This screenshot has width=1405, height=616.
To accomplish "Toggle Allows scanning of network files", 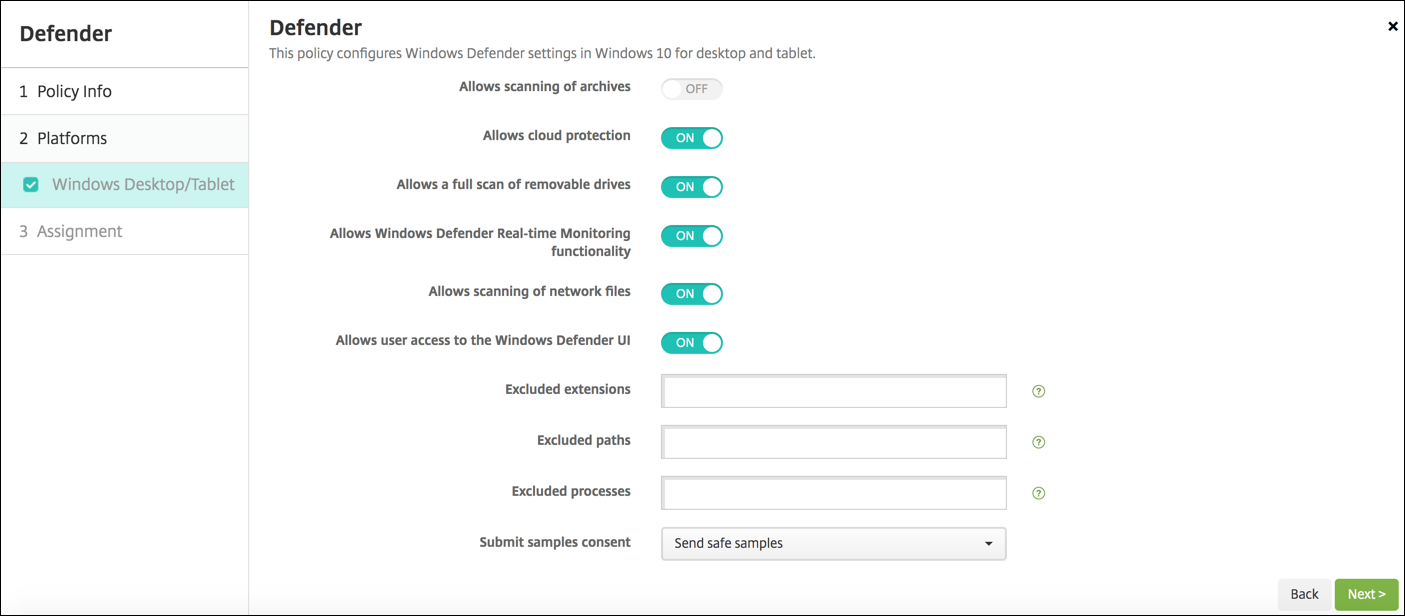I will click(691, 294).
